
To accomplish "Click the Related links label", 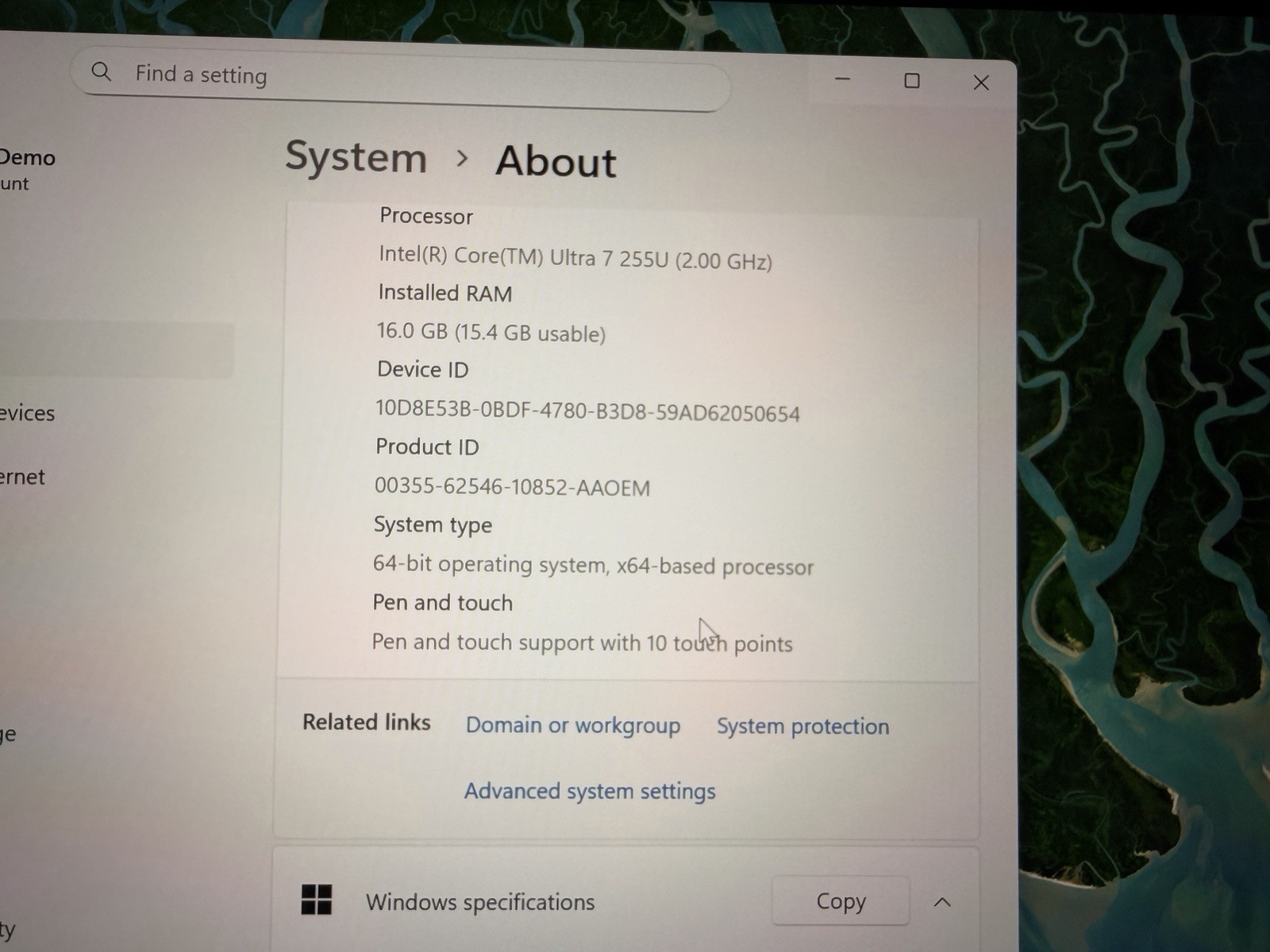I will [367, 722].
